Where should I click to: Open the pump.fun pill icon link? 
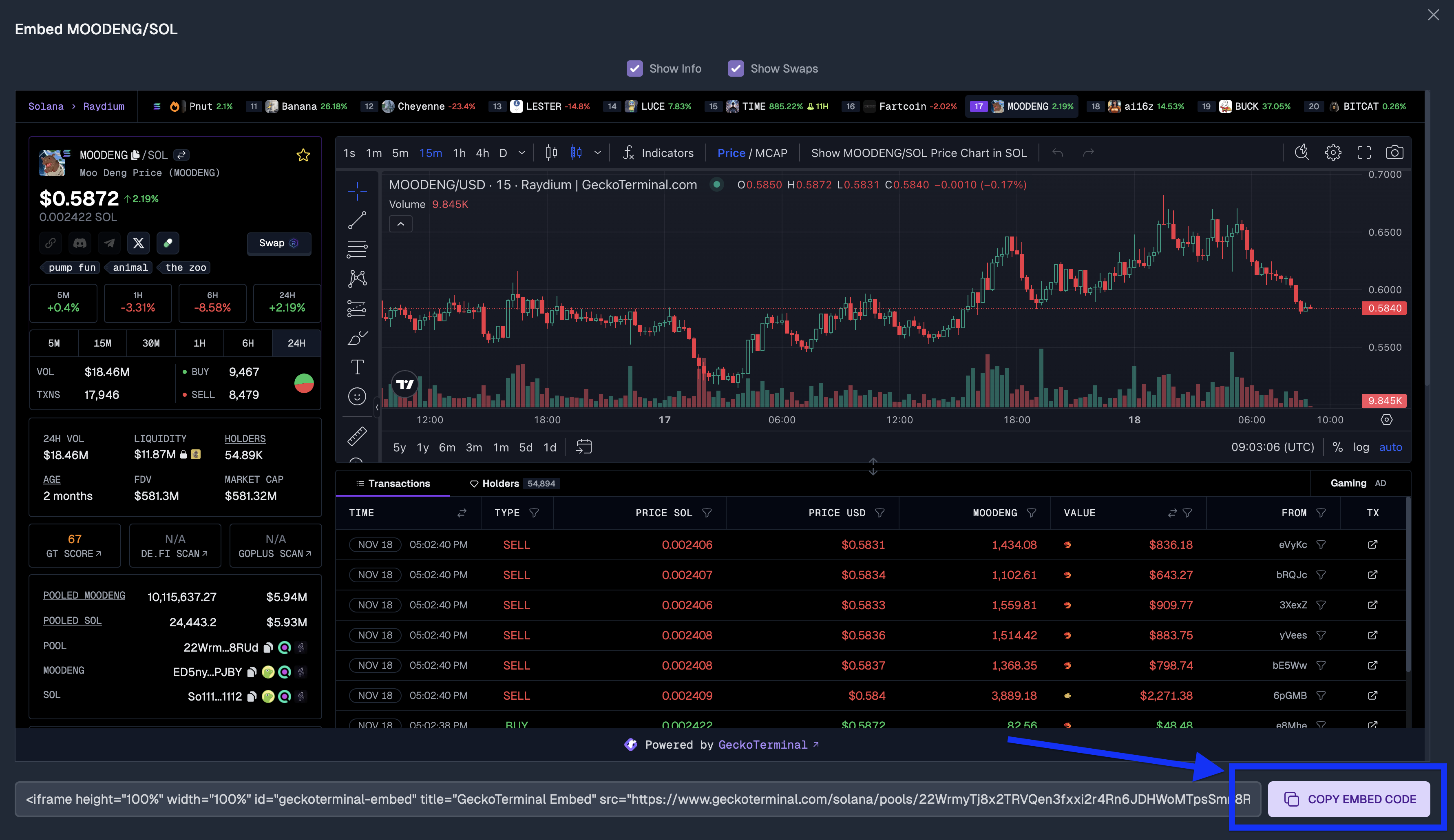pos(168,243)
